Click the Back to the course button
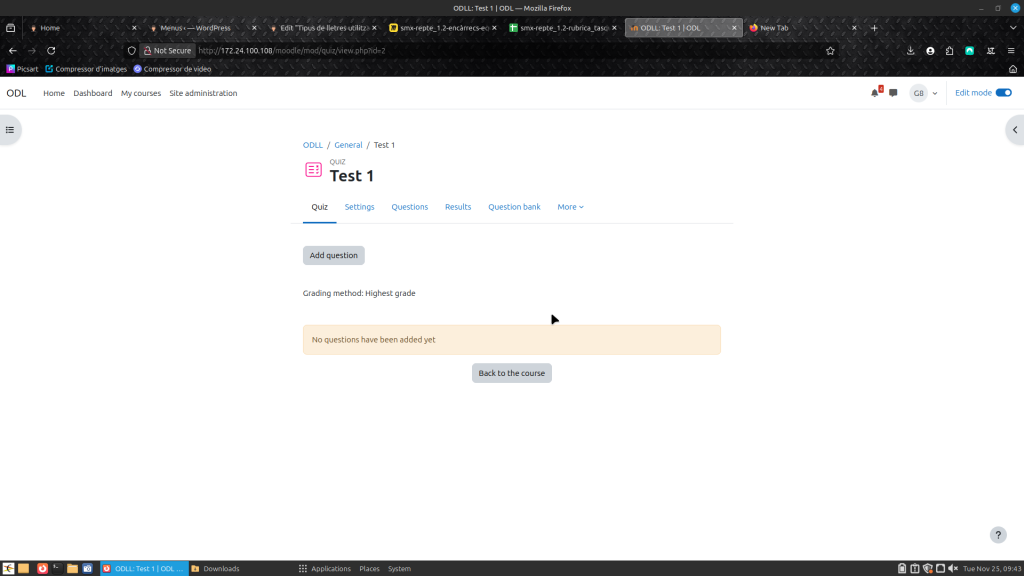This screenshot has height=576, width=1024. click(x=511, y=373)
